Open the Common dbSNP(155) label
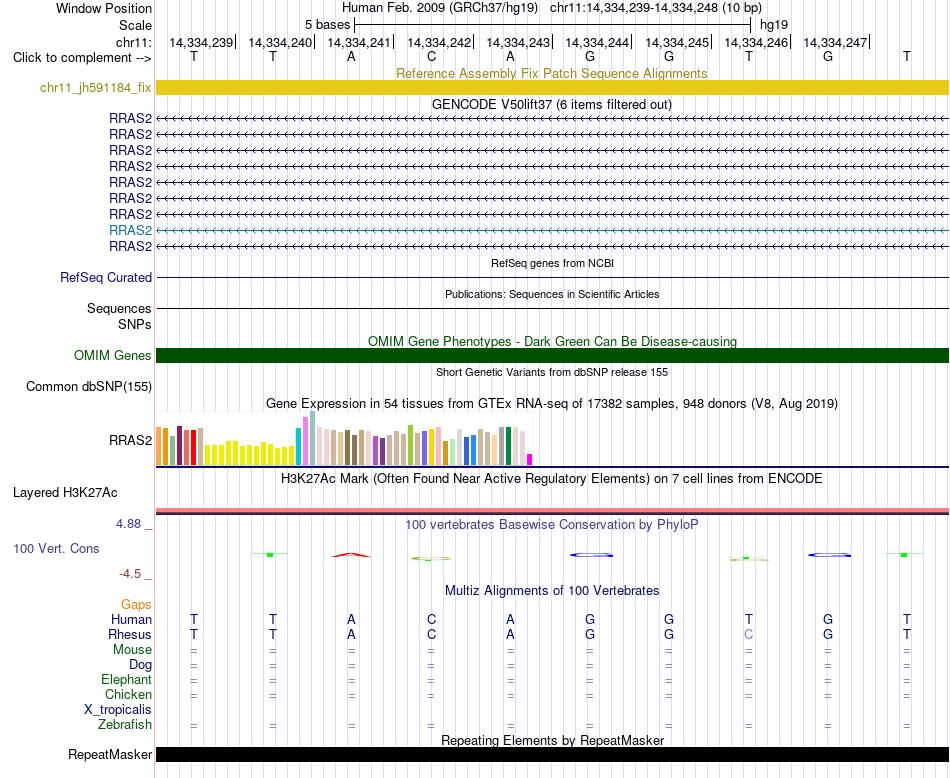This screenshot has height=778, width=950. point(88,387)
